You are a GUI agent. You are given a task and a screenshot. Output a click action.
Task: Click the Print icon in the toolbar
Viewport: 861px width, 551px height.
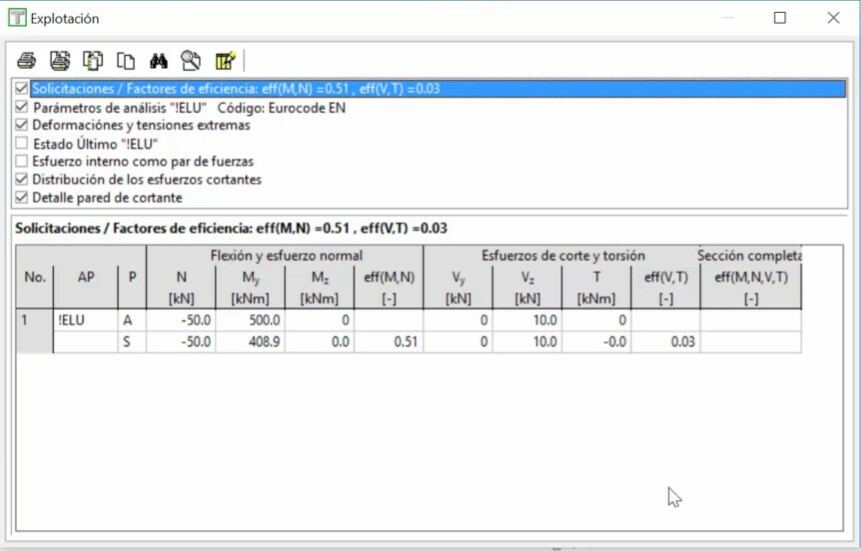(26, 60)
